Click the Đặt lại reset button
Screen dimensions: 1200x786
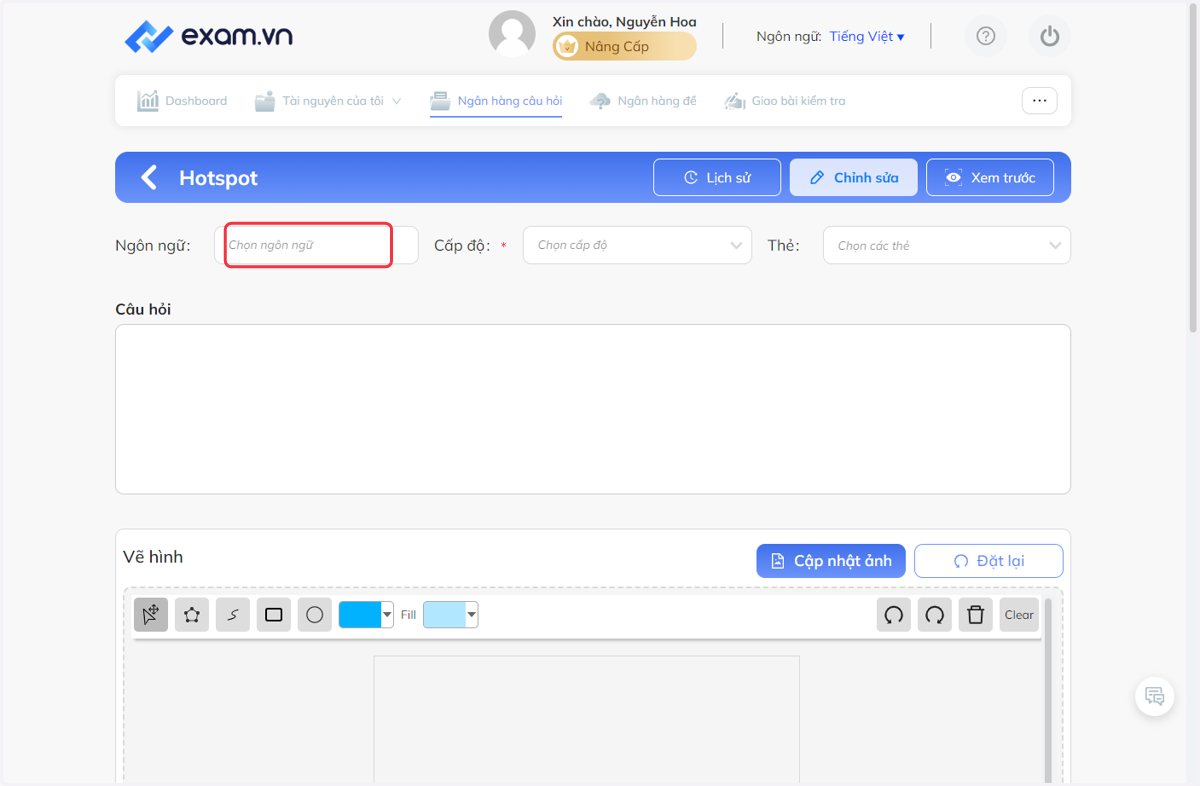click(x=989, y=561)
